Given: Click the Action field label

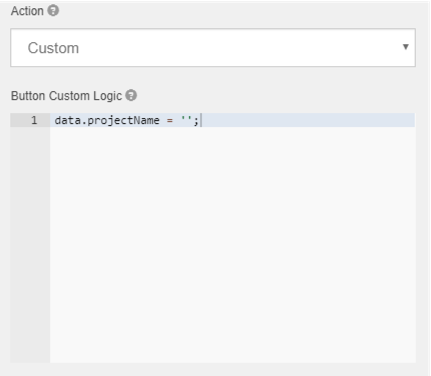Looking at the screenshot, I should click(x=27, y=11).
